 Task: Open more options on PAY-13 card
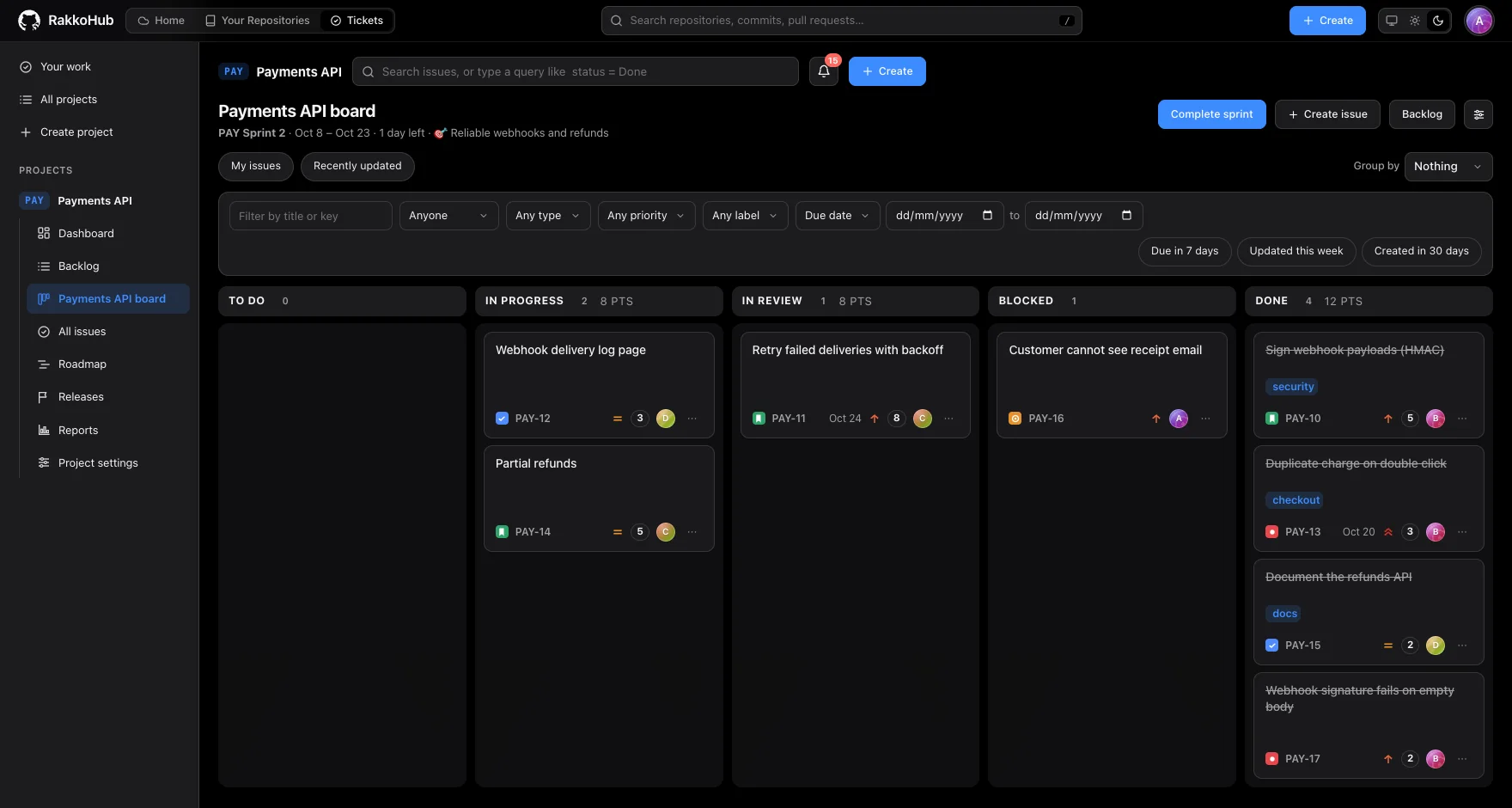1462,532
